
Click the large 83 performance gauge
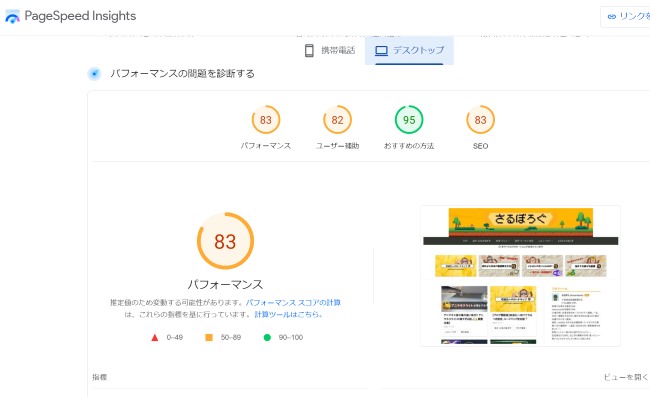click(225, 241)
